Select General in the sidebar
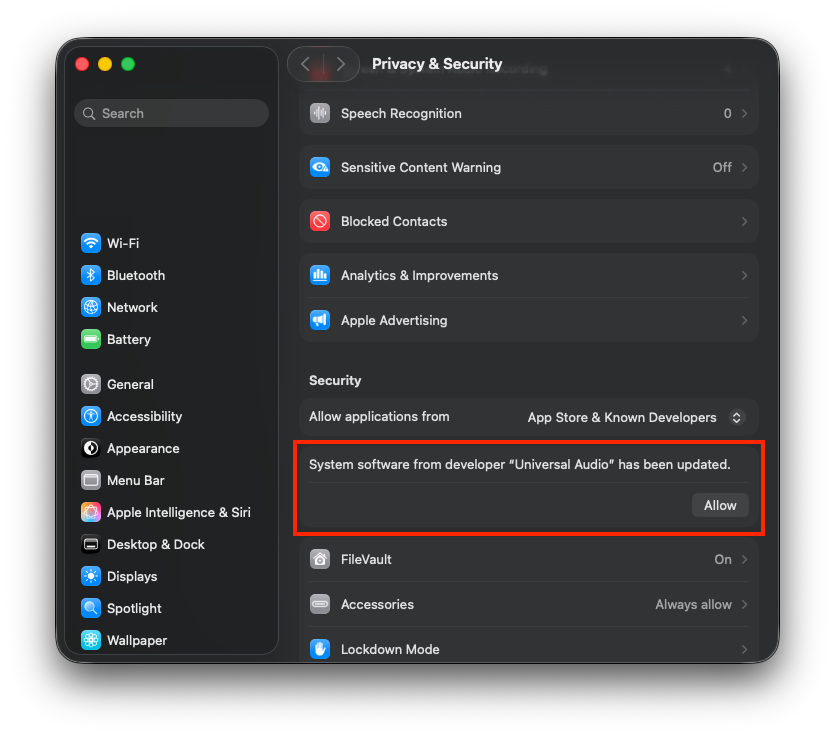The height and width of the screenshot is (737, 835). click(130, 384)
